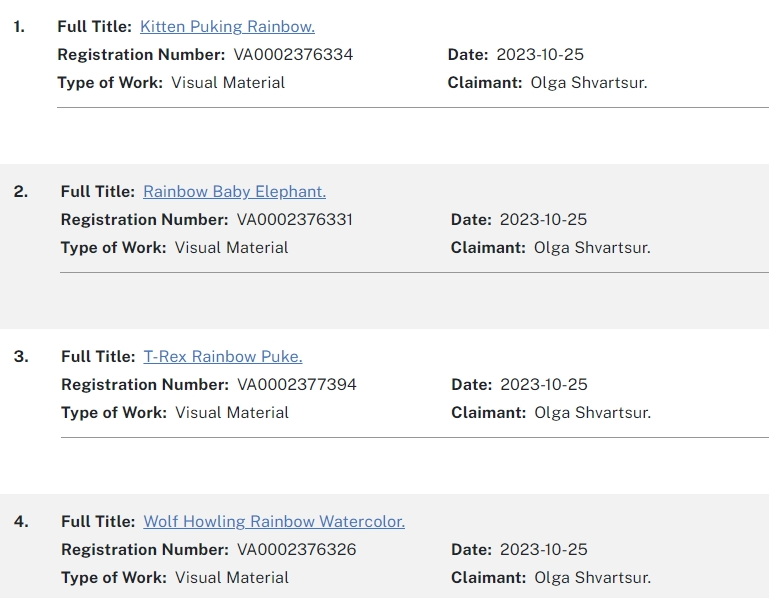Image resolution: width=769 pixels, height=598 pixels.
Task: Click registration number VA0002377394
Action: click(296, 384)
